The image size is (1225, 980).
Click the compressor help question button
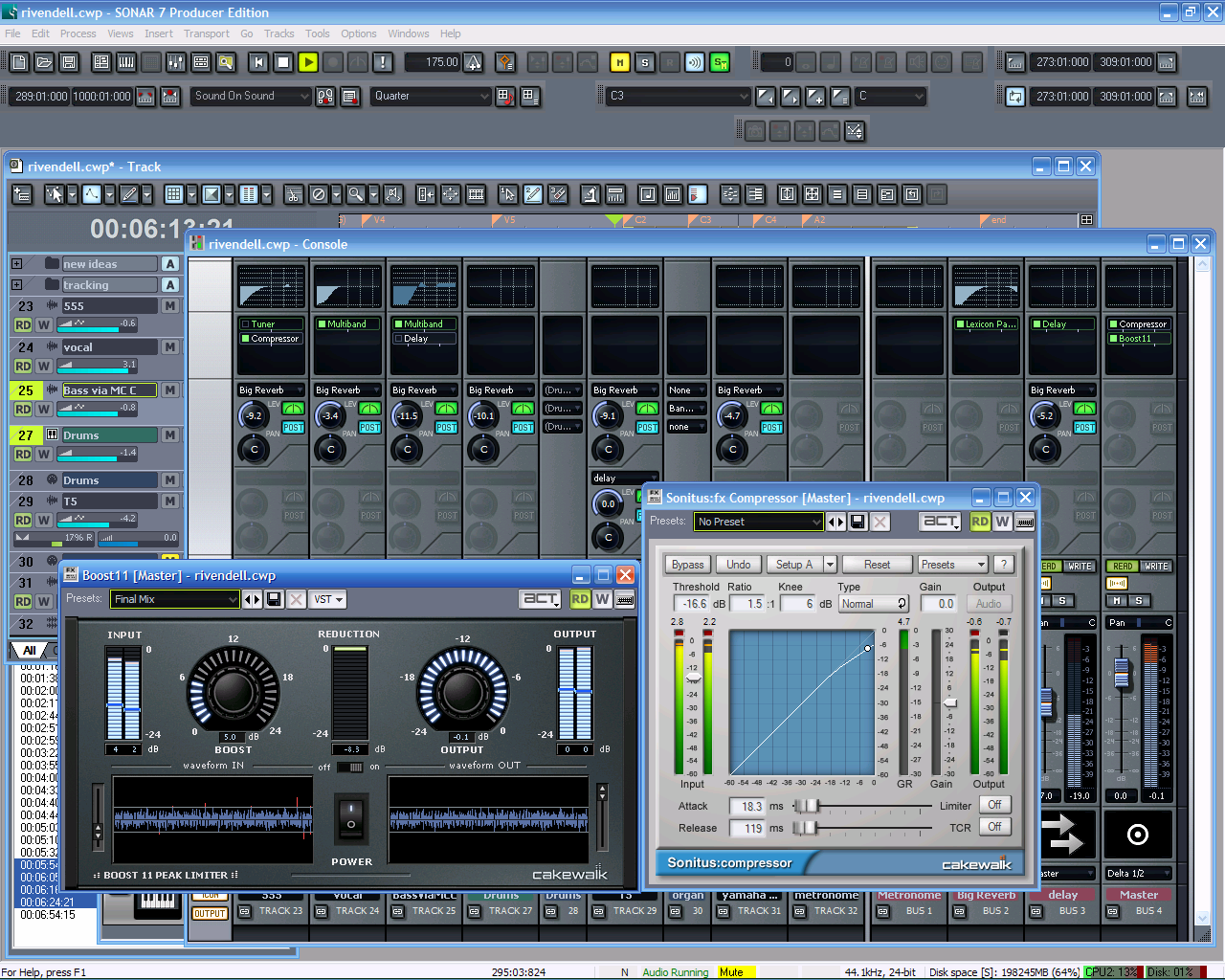pos(1003,565)
